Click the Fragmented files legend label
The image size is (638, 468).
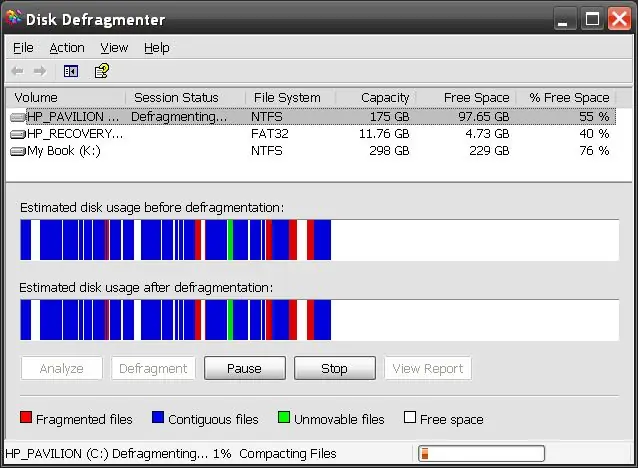pos(84,419)
